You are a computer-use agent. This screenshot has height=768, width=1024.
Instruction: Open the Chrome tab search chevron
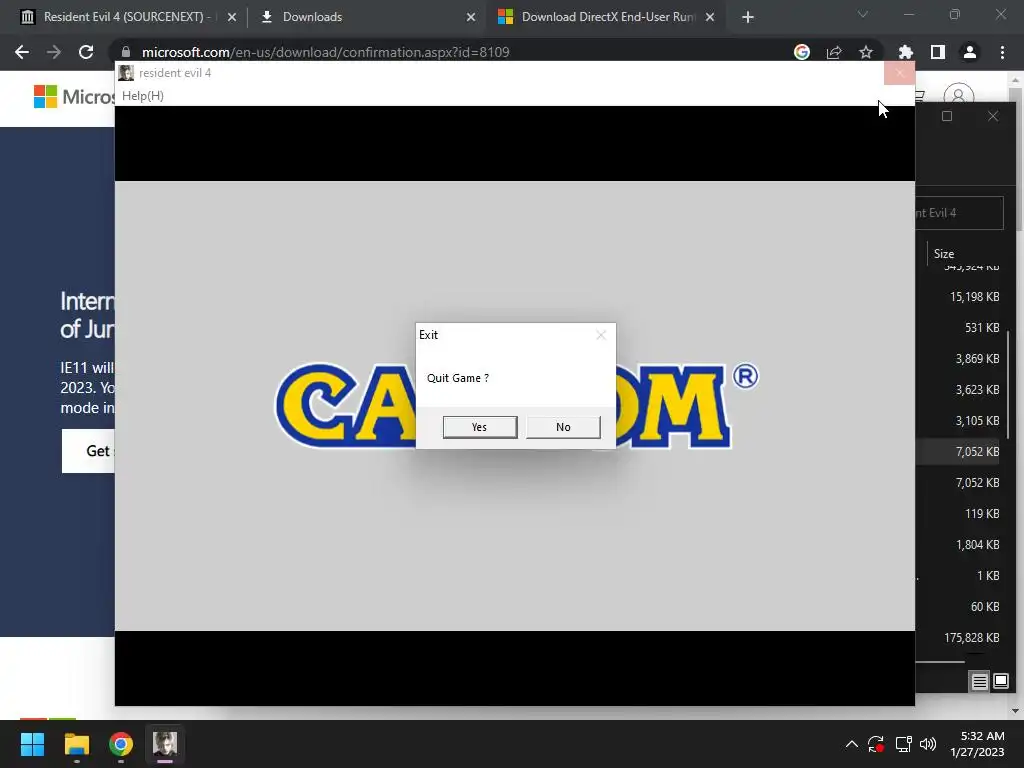click(x=863, y=14)
